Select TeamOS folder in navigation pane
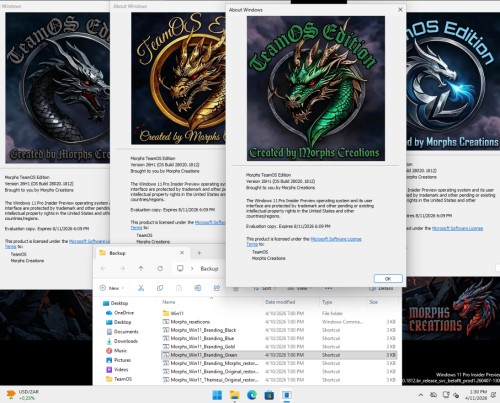Viewport: 500px width, 403px height. pyautogui.click(x=119, y=379)
